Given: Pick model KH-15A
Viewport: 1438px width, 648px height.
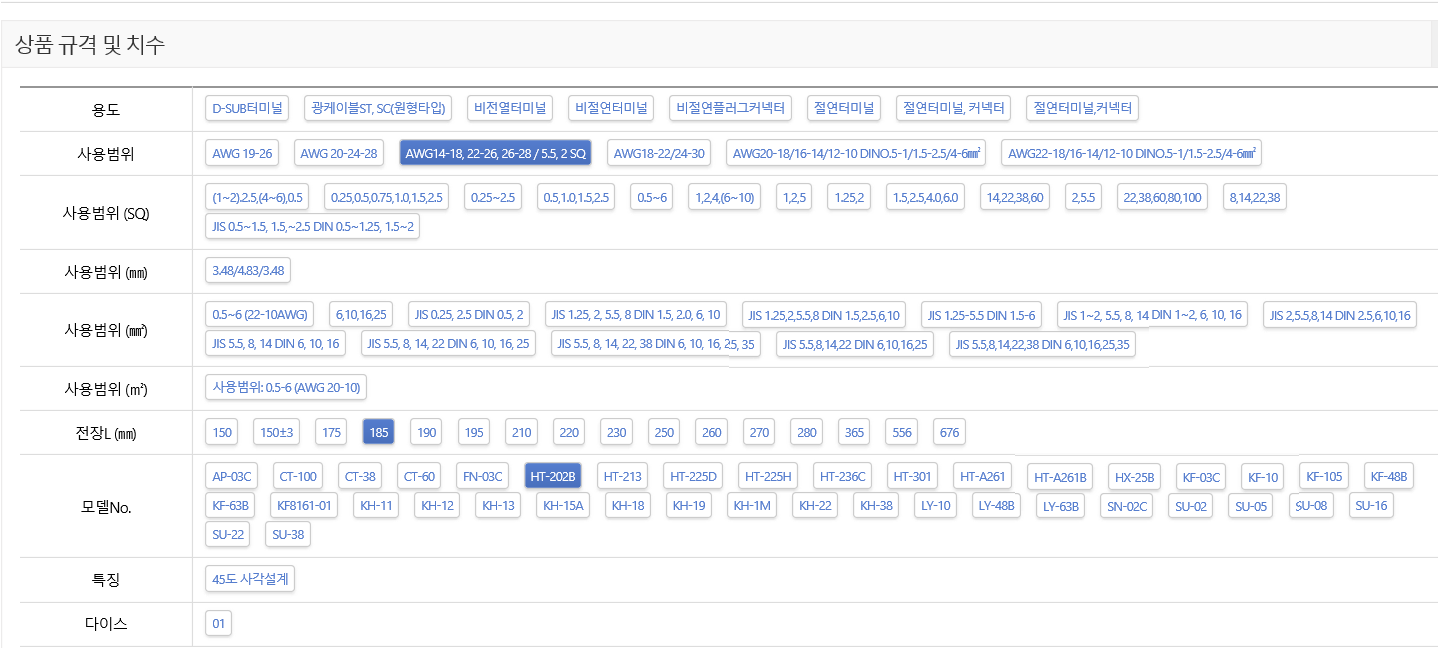Looking at the screenshot, I should 563,505.
